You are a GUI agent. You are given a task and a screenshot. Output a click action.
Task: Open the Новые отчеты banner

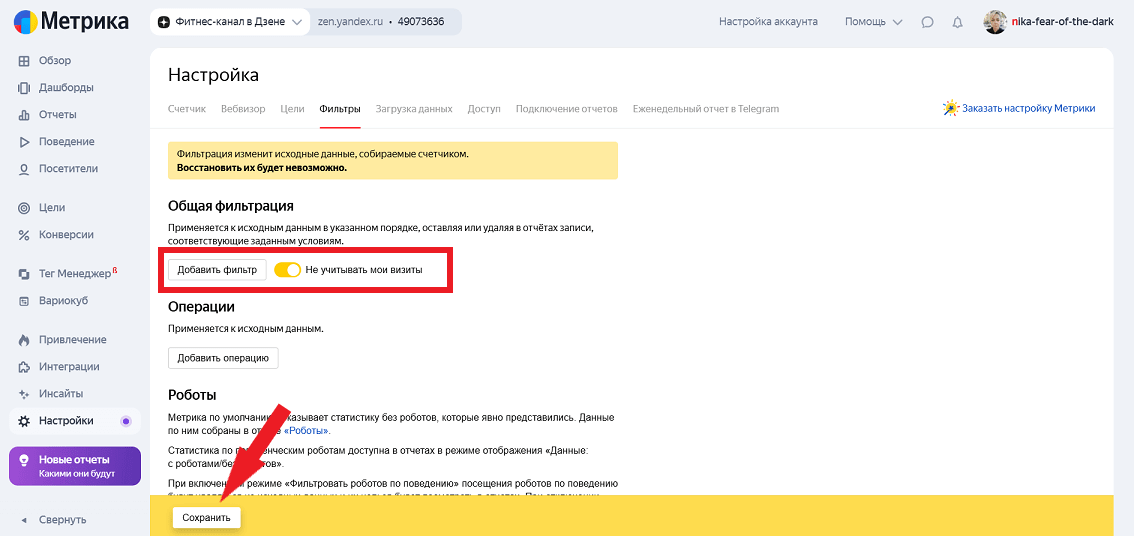[x=74, y=466]
